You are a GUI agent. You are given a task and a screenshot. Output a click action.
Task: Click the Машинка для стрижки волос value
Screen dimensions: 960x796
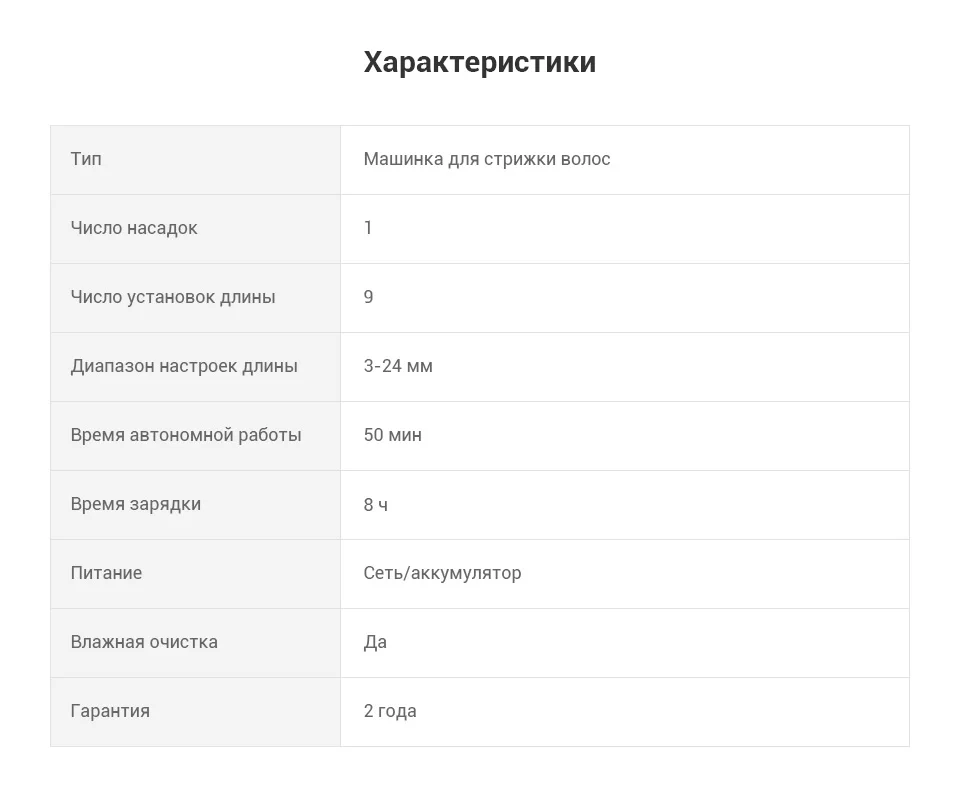click(x=487, y=159)
